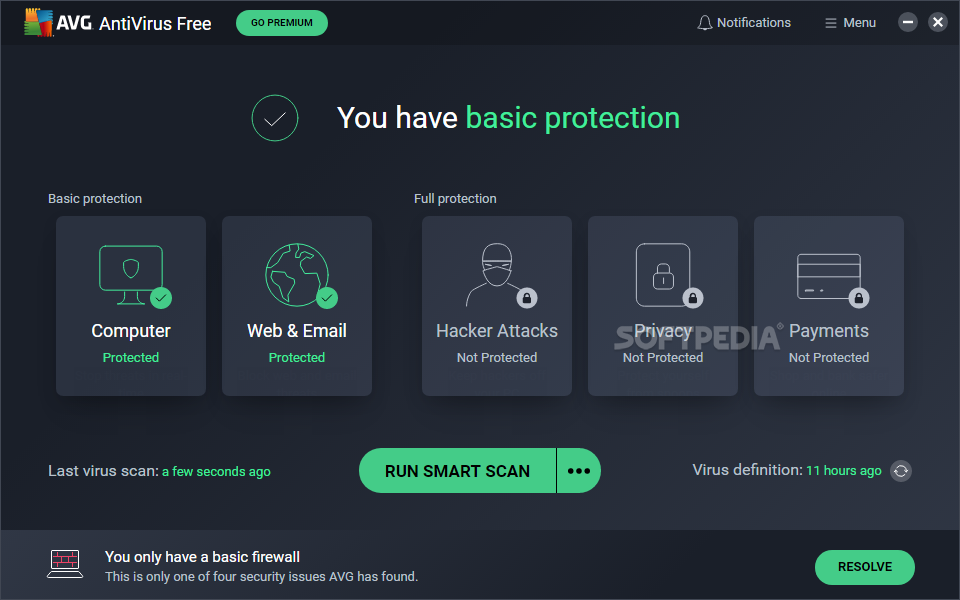Click 'You have basic protection' heading
Screen dimensions: 960x600
point(508,118)
